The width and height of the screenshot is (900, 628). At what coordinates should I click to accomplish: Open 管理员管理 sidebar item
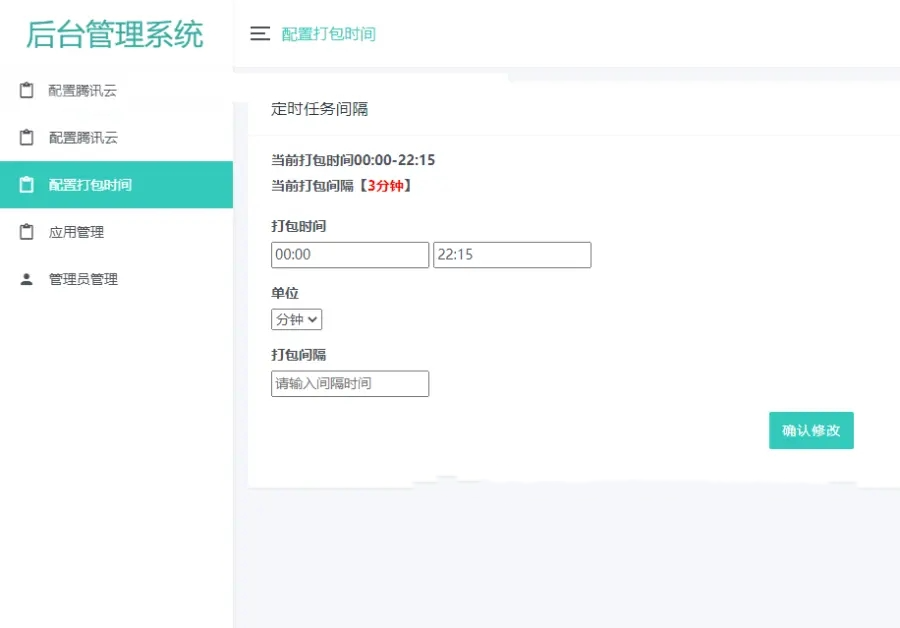tap(117, 279)
